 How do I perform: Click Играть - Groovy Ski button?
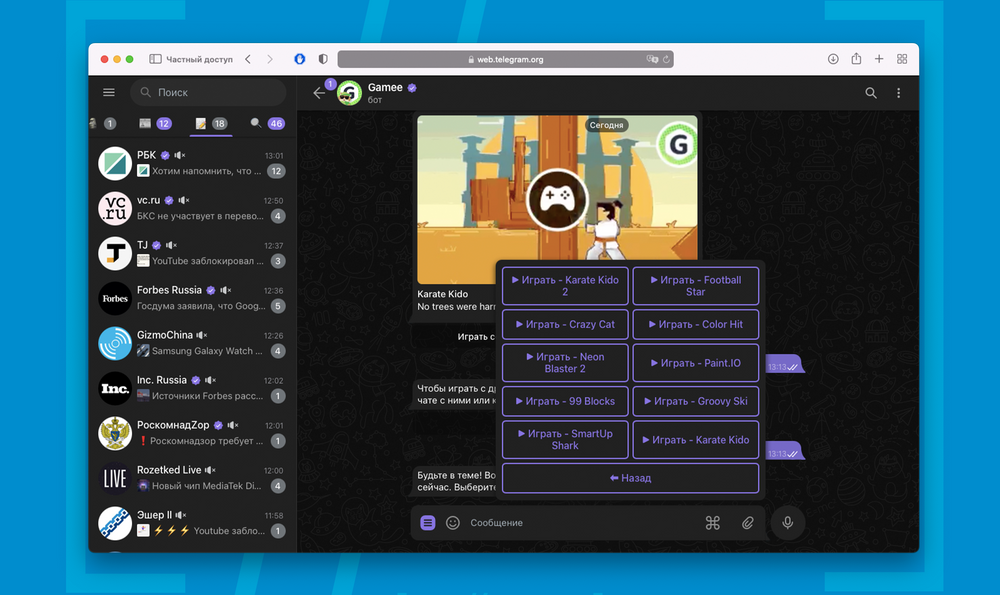[x=696, y=401]
